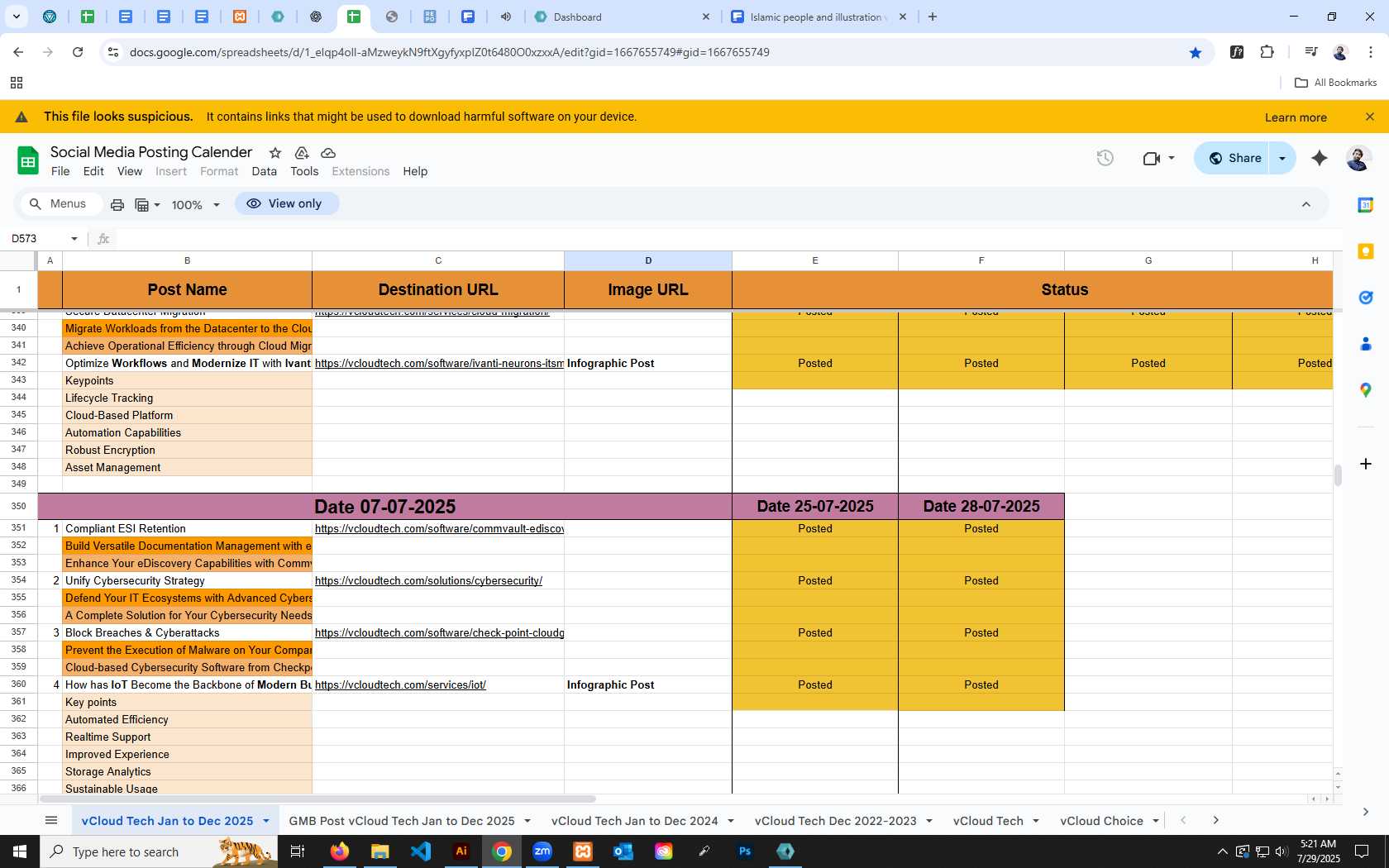The width and height of the screenshot is (1389, 868).
Task: Open Contacts side panel icon
Action: (x=1366, y=343)
